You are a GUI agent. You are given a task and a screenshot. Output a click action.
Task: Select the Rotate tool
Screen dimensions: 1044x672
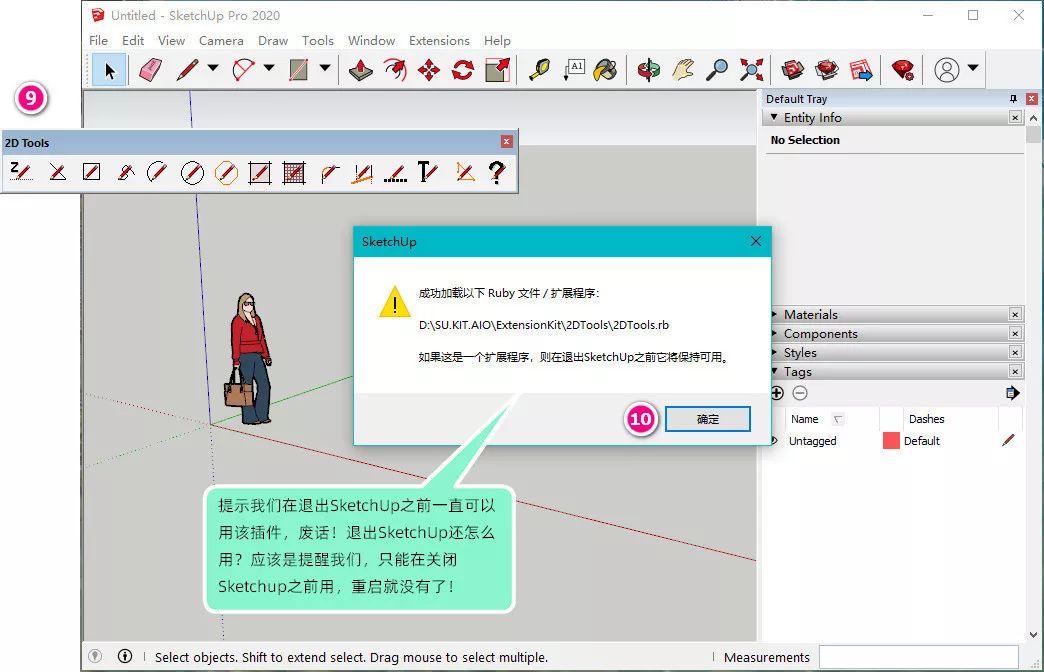[463, 70]
